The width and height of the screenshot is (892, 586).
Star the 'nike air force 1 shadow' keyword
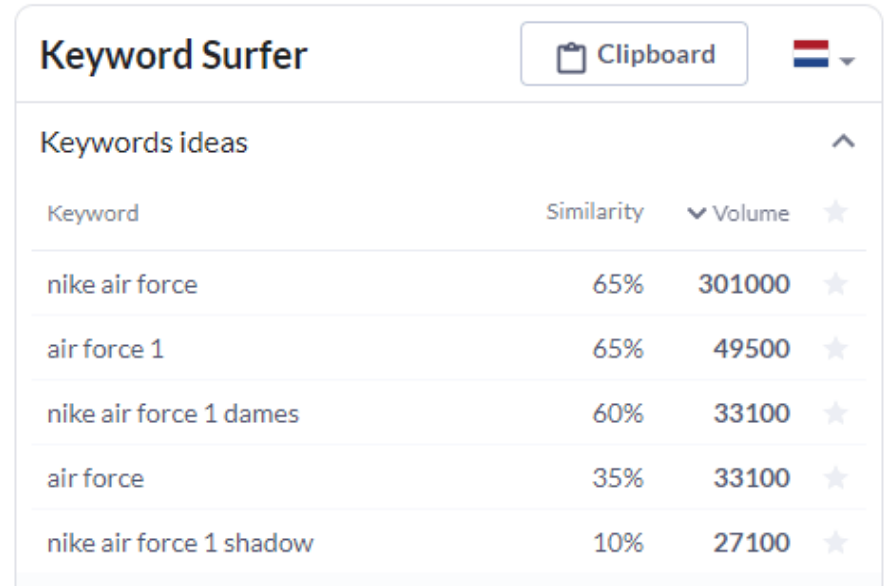point(836,542)
